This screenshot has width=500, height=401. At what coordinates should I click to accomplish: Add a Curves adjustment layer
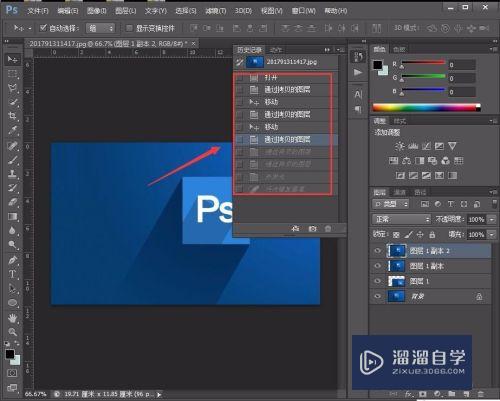426,146
